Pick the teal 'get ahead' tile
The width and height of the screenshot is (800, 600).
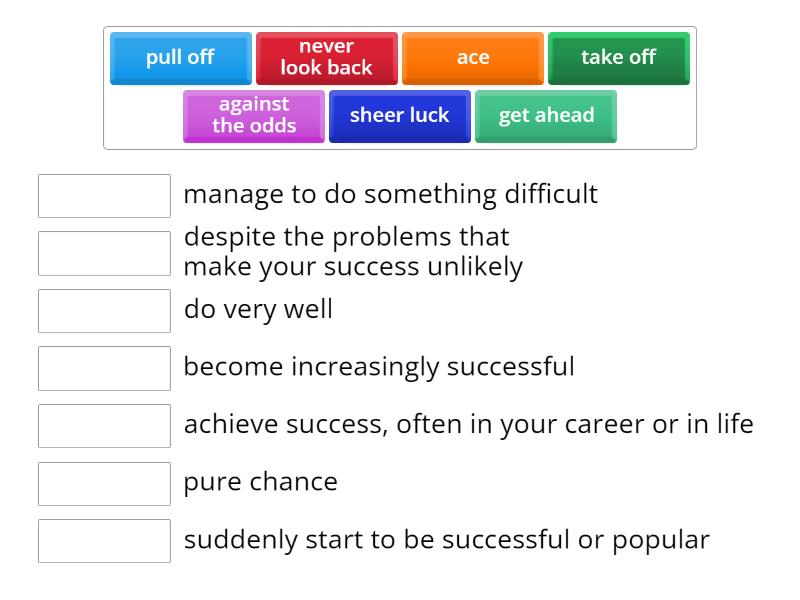[x=545, y=116]
